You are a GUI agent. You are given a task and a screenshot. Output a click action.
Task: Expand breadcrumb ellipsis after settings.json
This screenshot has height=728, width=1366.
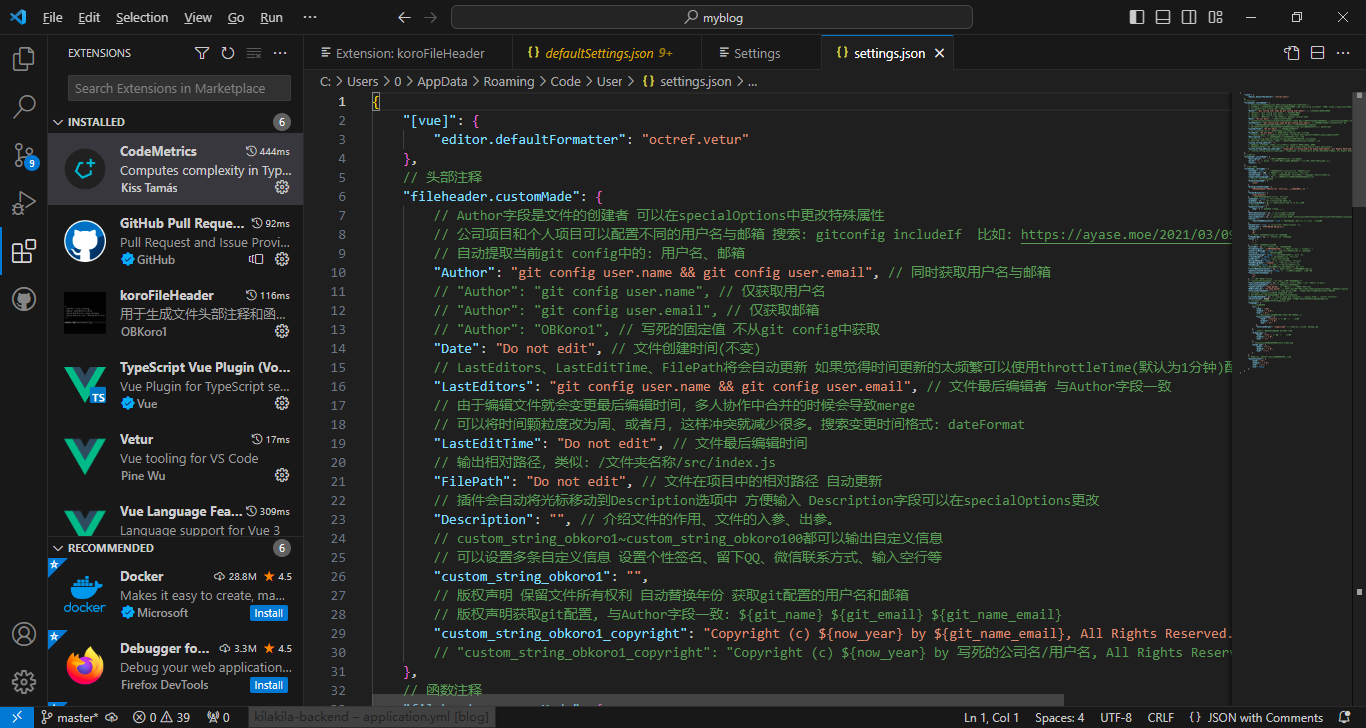pos(753,82)
